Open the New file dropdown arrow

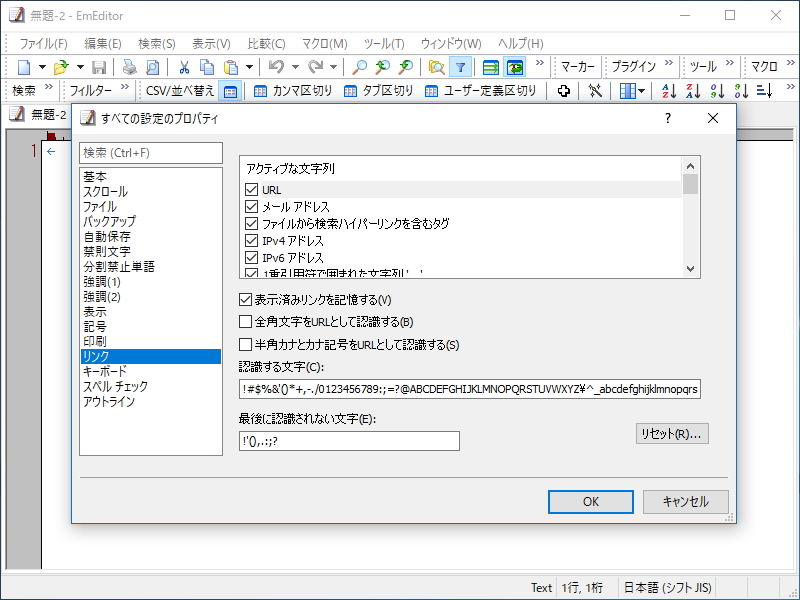tap(42, 67)
